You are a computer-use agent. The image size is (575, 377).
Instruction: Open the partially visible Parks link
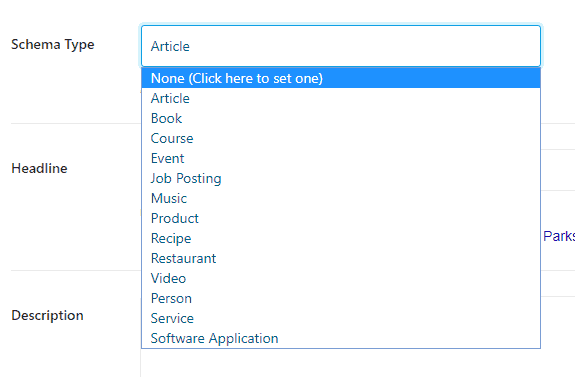(x=559, y=236)
